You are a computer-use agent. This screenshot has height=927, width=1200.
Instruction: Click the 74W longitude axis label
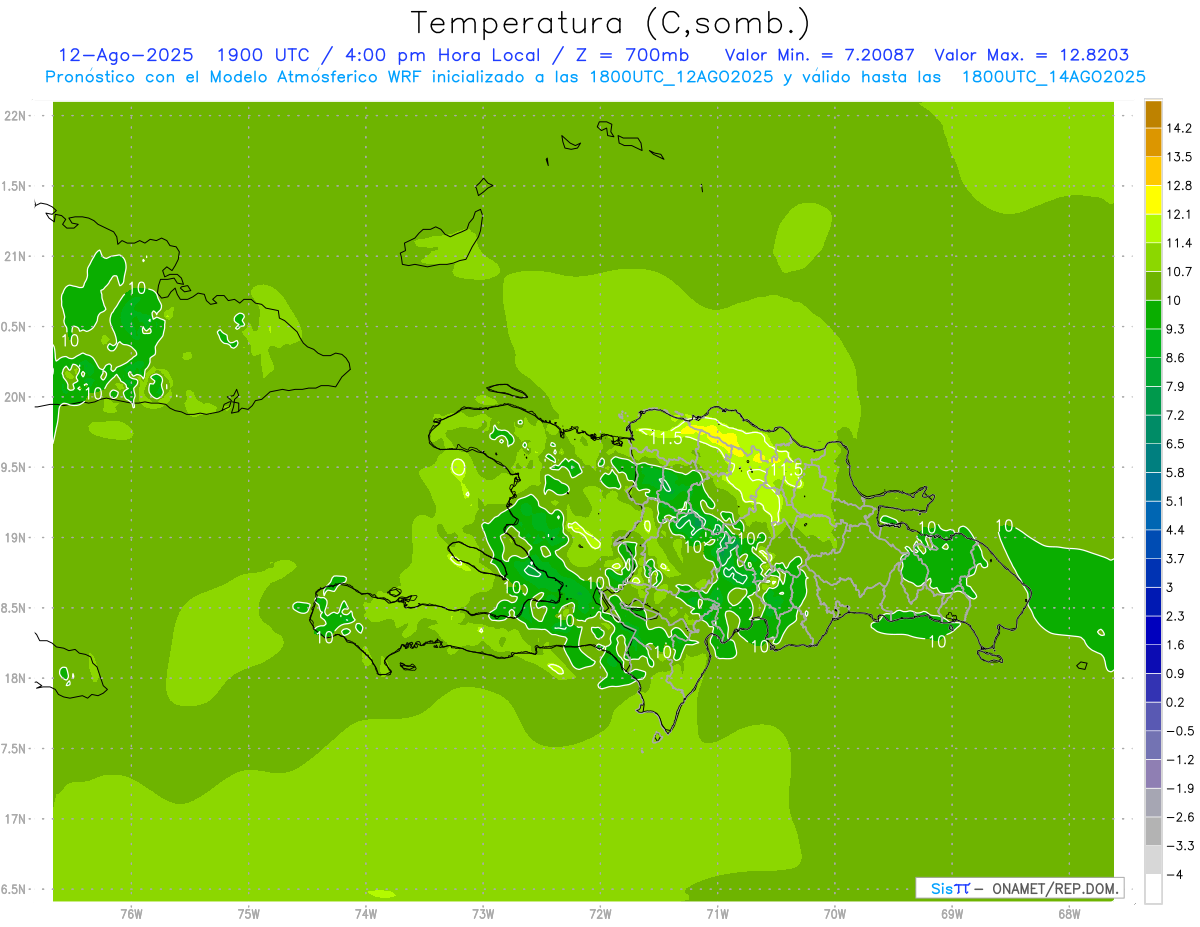(366, 913)
